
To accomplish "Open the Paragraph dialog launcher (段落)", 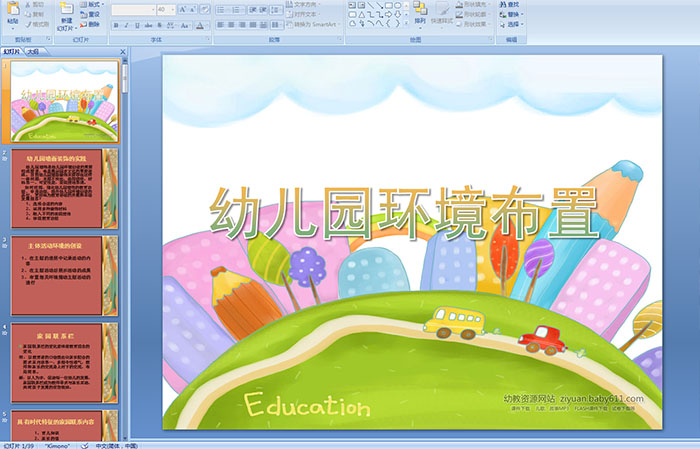I will coord(340,39).
